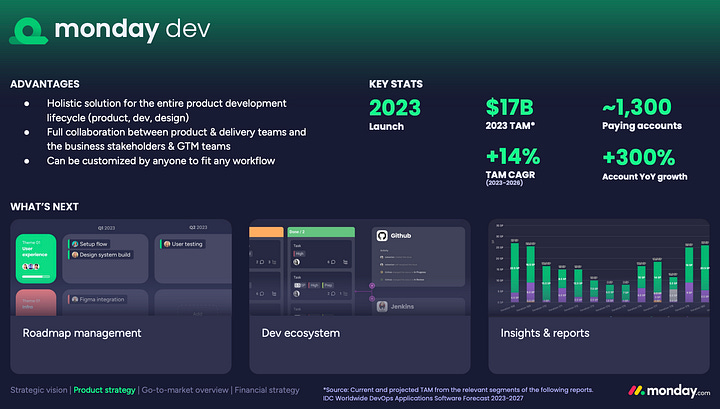Click the Account YoY growth label

645,177
